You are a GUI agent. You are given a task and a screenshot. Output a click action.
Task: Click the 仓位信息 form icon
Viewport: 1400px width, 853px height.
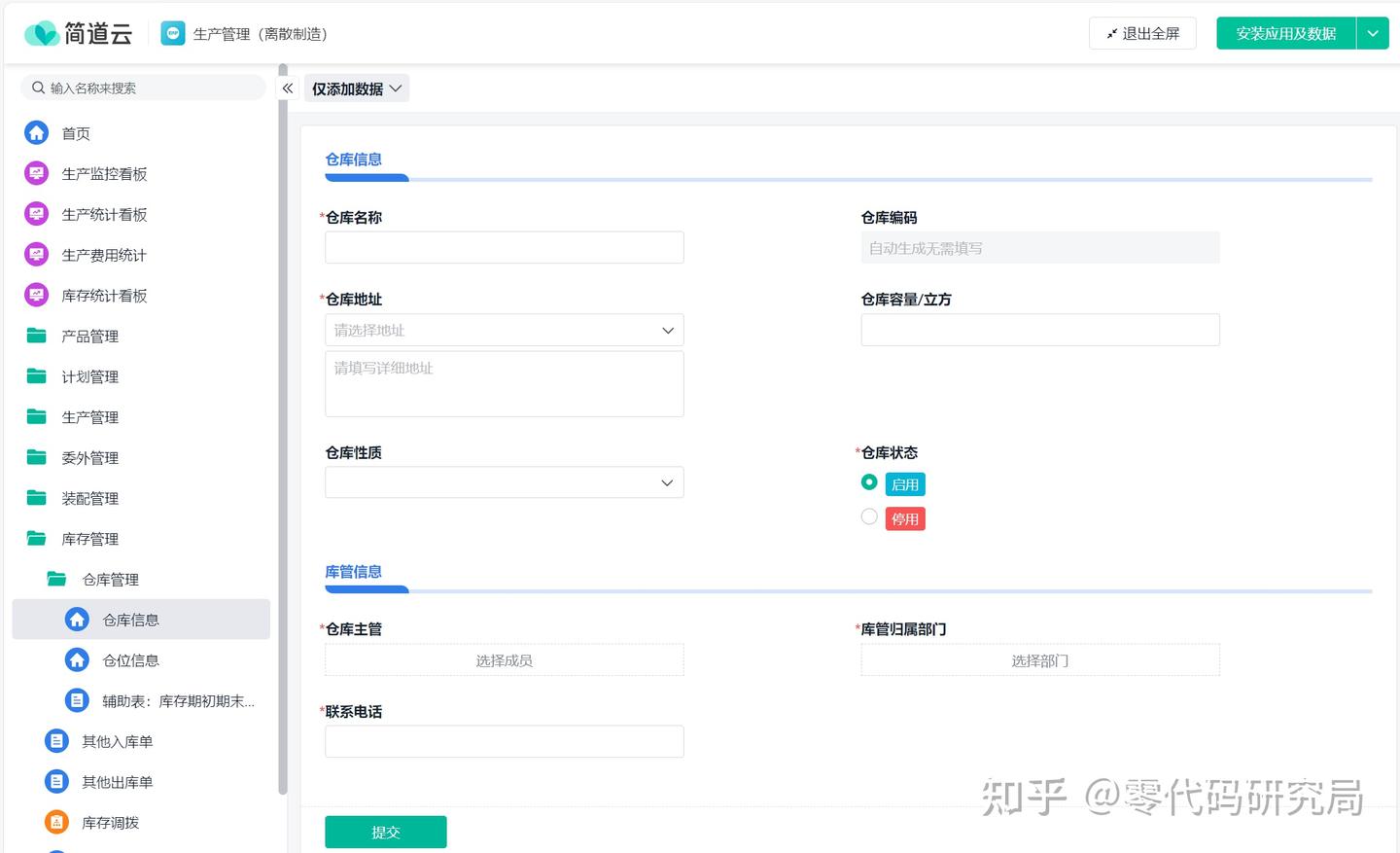click(77, 660)
